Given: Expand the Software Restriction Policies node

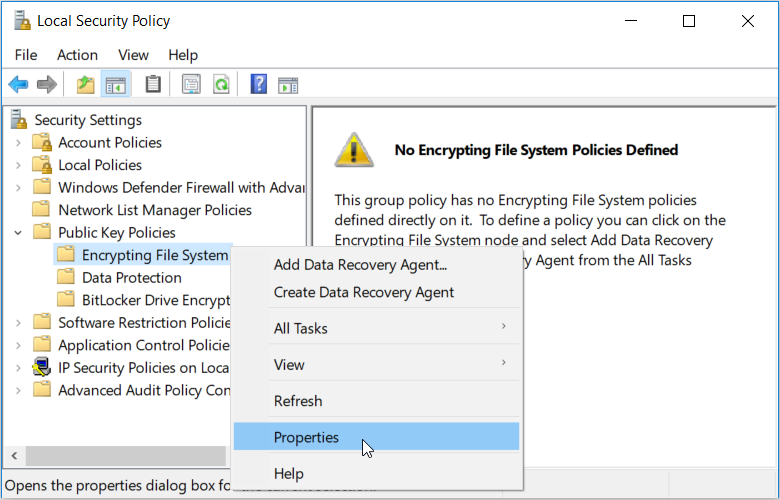Looking at the screenshot, I should 18,323.
